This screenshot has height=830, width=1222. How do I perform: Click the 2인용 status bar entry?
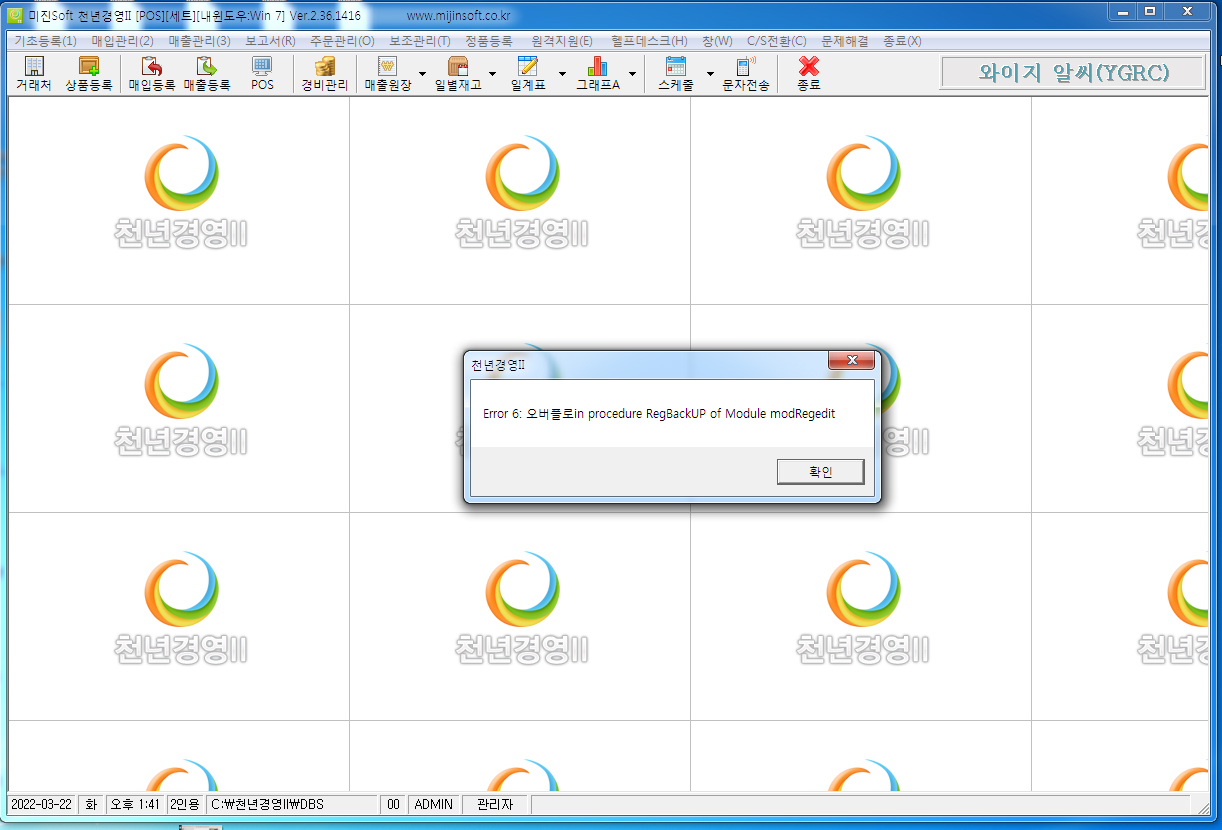[x=185, y=804]
